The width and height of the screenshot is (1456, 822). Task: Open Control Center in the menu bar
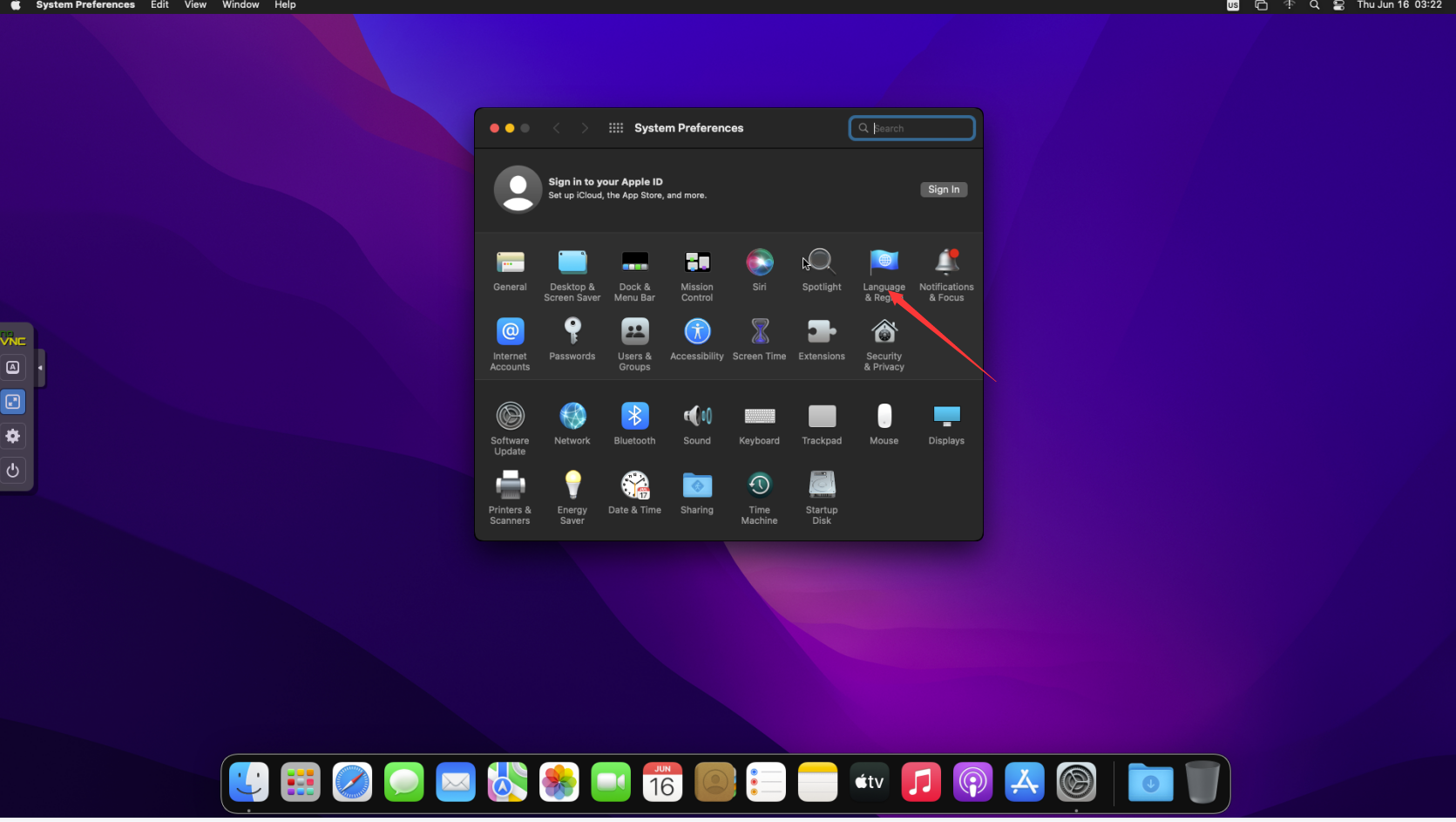click(1338, 5)
